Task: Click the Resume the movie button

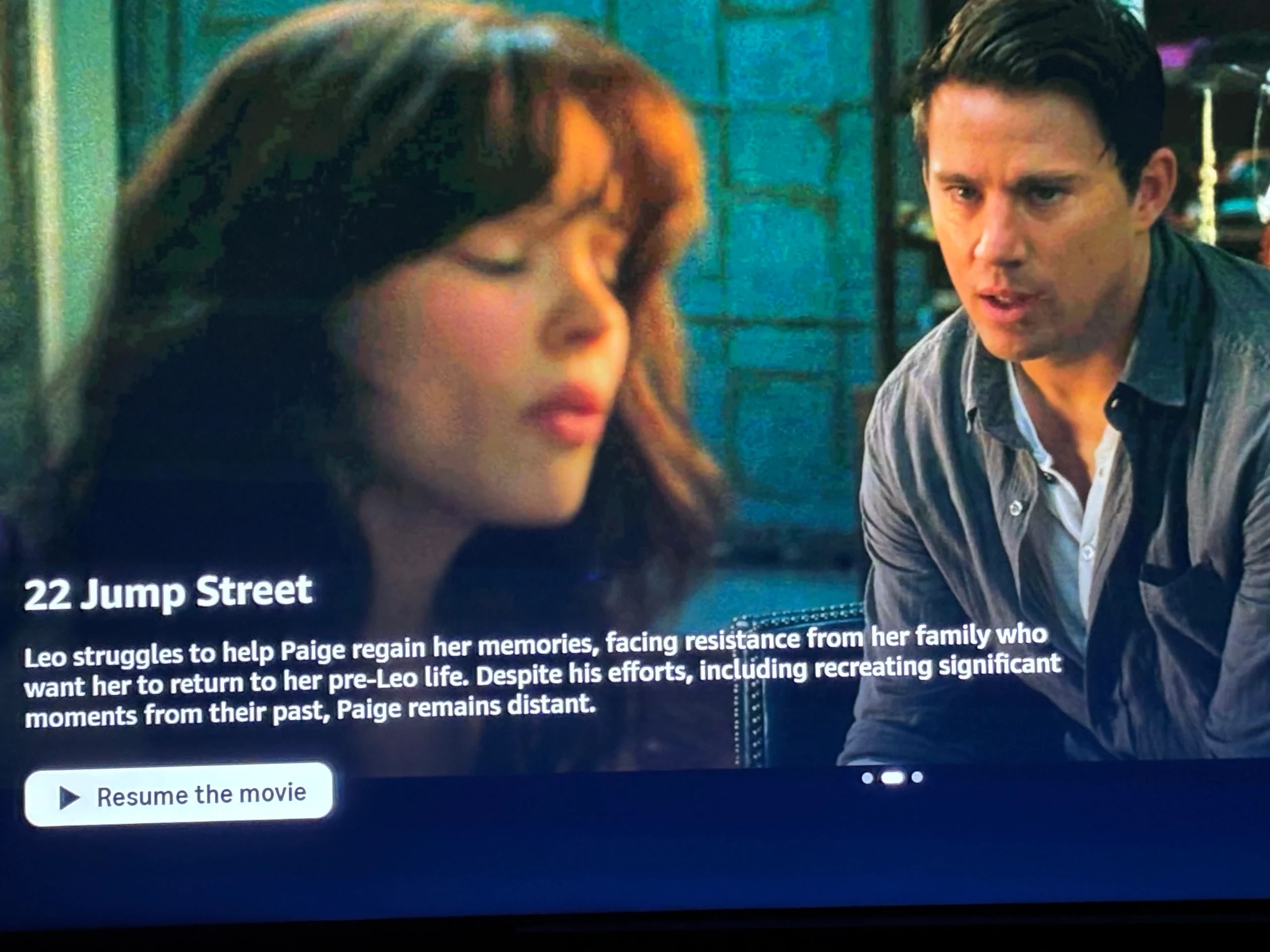Action: click(178, 795)
